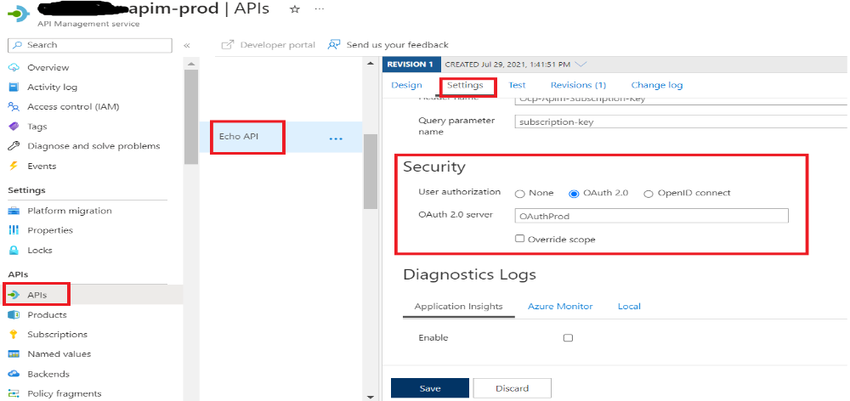Click the Diagnose and solve problems wrench icon
The width and height of the screenshot is (850, 401).
point(14,146)
